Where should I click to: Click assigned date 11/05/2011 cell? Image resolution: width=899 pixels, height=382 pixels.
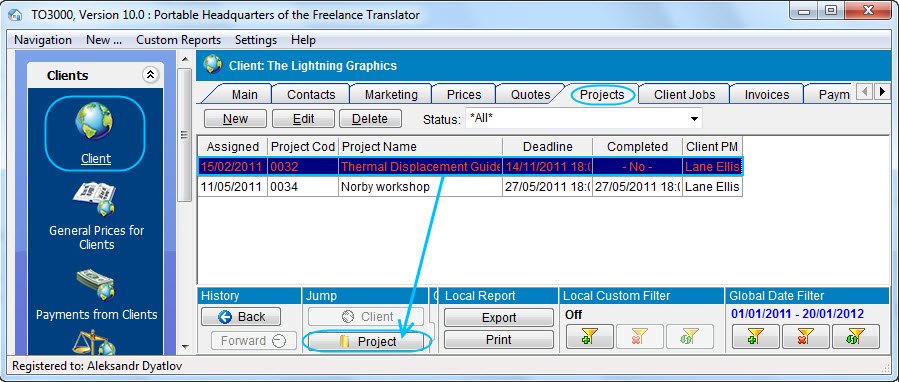point(233,187)
